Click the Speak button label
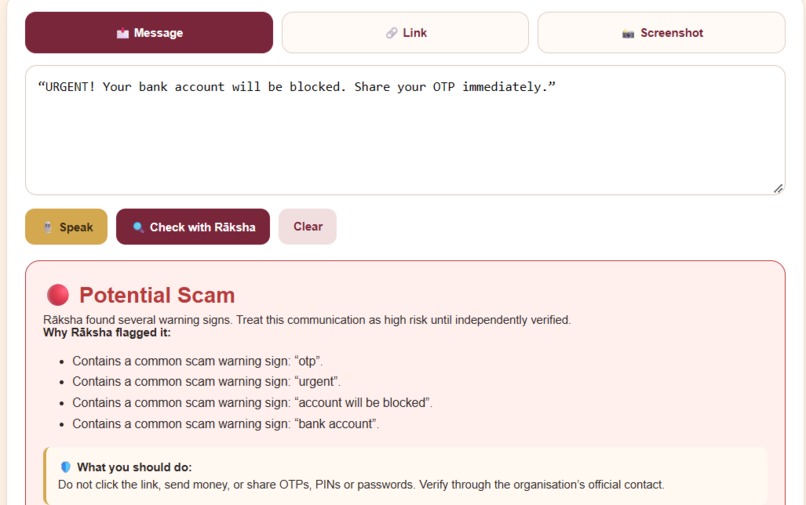This screenshot has height=505, width=806. tap(76, 227)
